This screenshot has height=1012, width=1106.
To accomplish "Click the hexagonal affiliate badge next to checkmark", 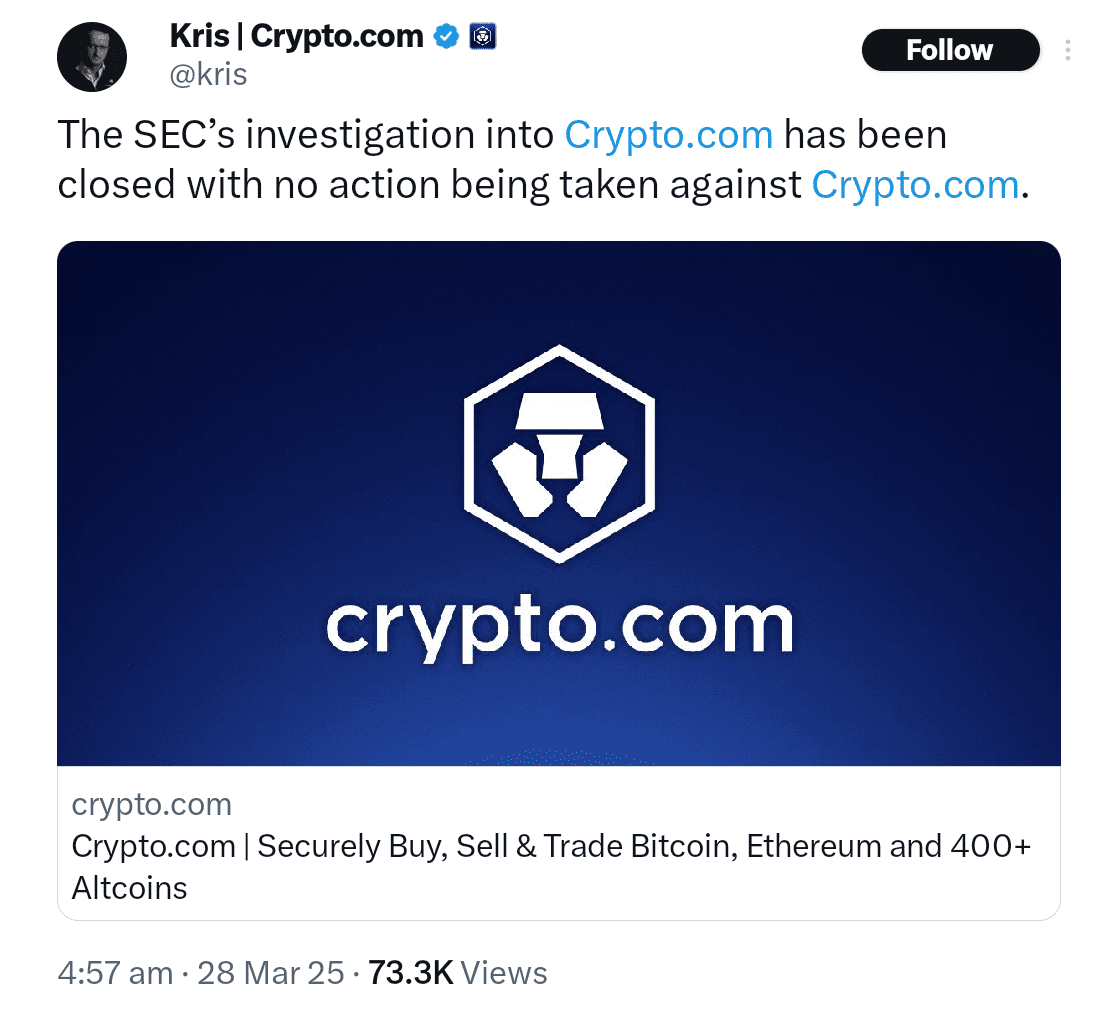I will (483, 35).
